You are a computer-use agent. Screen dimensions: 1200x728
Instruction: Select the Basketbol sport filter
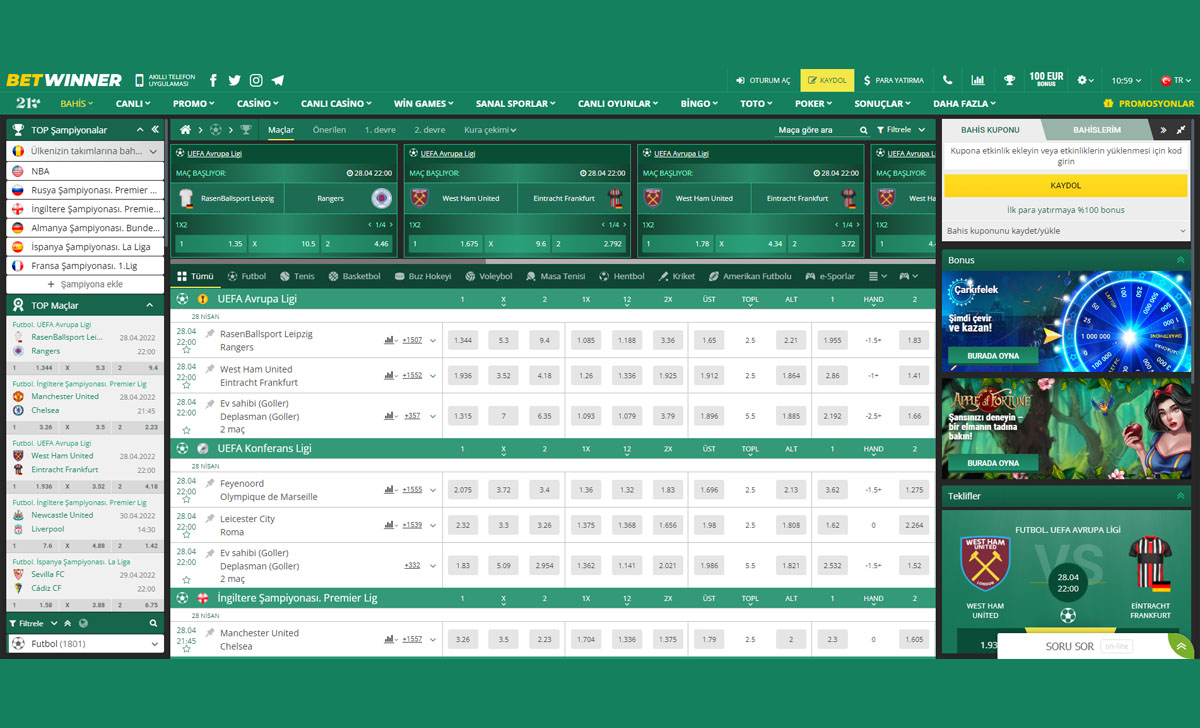pyautogui.click(x=353, y=276)
